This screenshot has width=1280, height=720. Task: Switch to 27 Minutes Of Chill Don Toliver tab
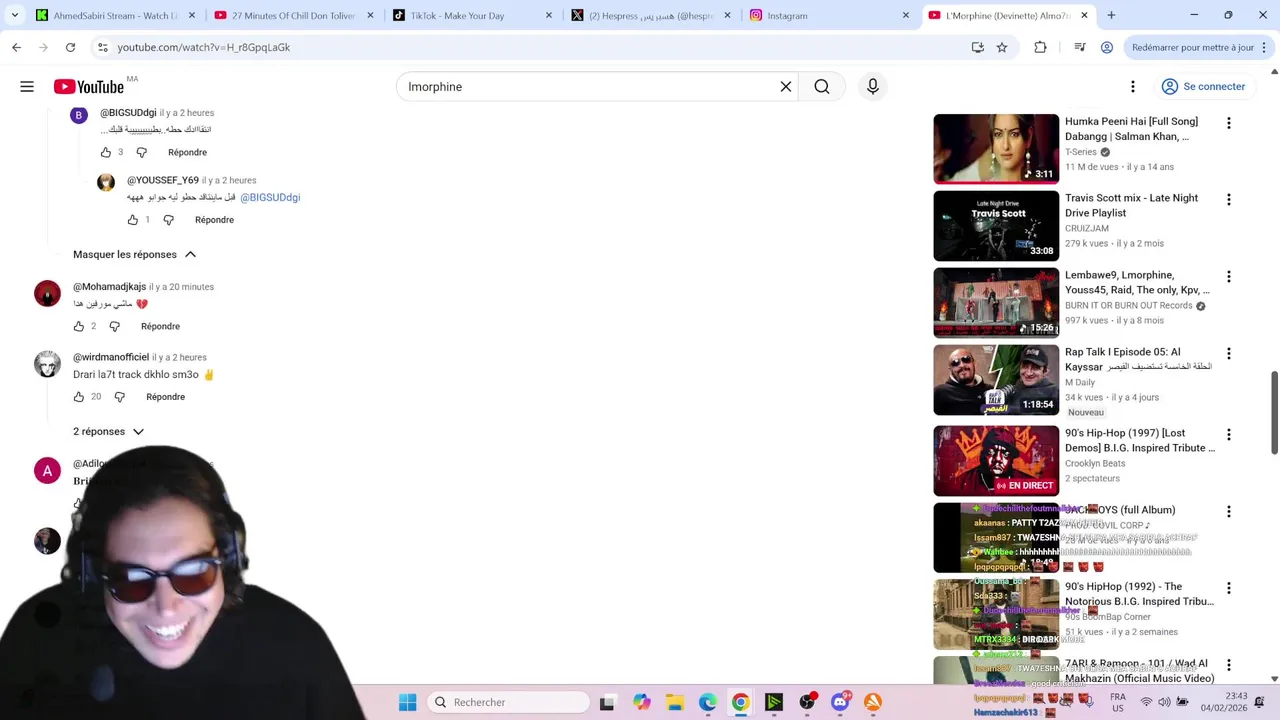click(292, 15)
